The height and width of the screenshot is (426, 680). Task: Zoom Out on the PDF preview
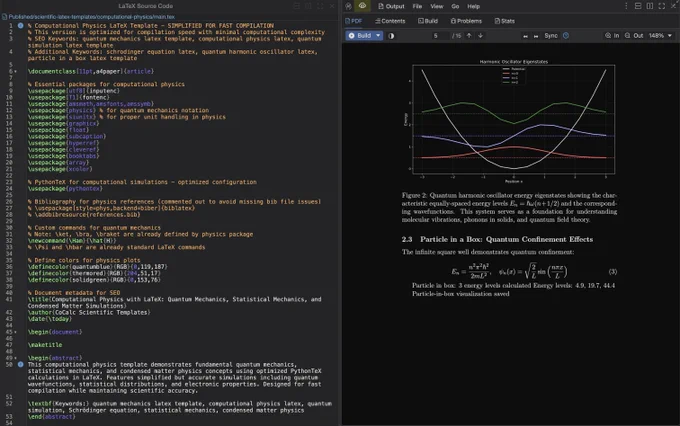click(x=634, y=36)
